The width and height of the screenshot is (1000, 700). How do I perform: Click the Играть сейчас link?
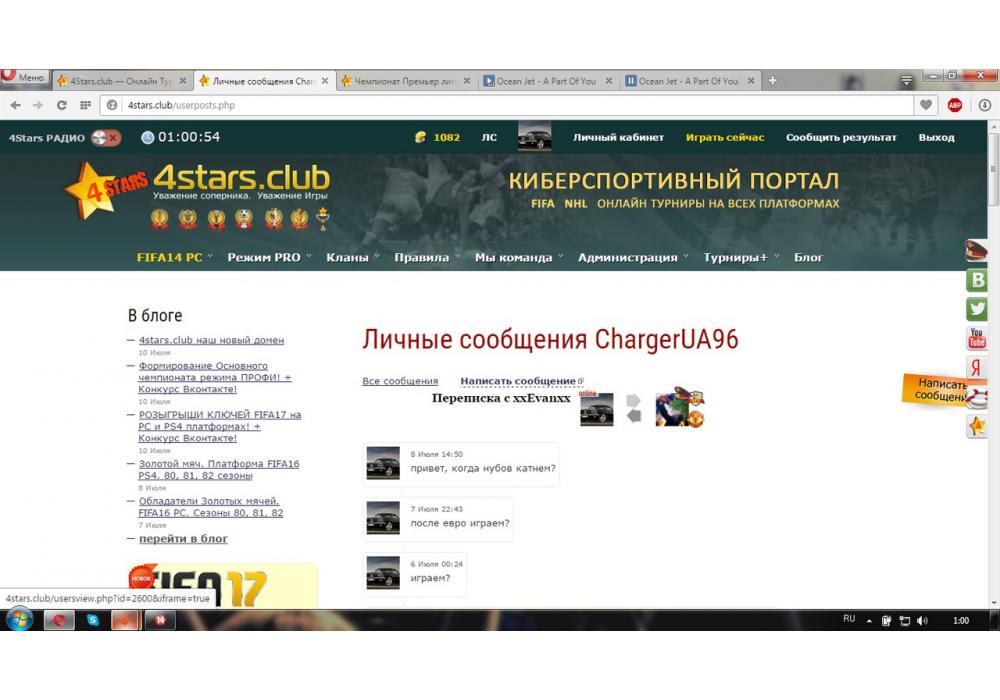pos(724,137)
